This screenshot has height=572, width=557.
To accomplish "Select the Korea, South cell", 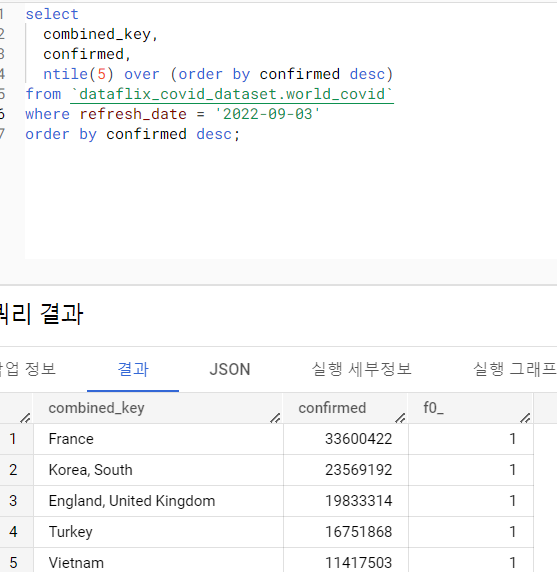I will click(x=158, y=470).
